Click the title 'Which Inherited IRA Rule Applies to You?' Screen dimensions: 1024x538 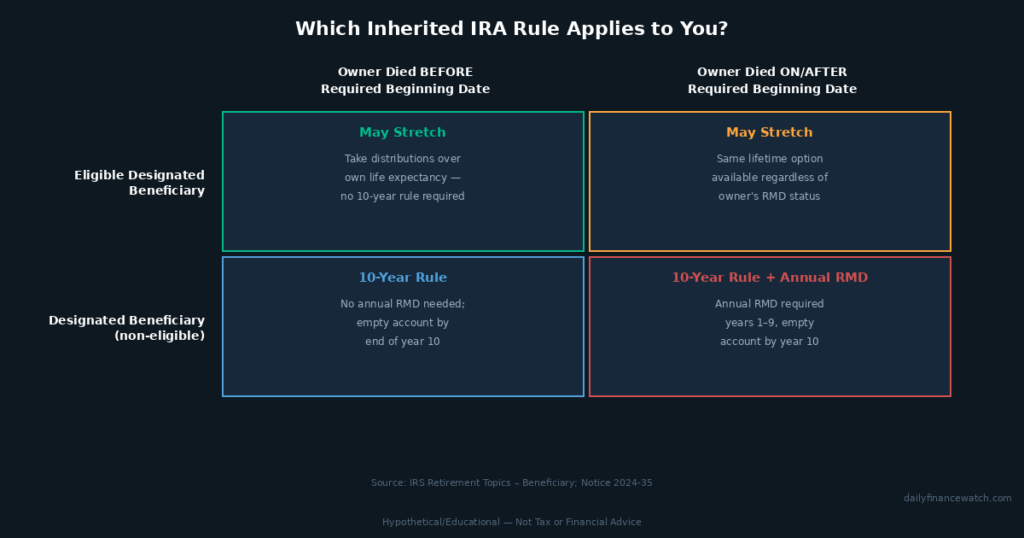pos(511,29)
